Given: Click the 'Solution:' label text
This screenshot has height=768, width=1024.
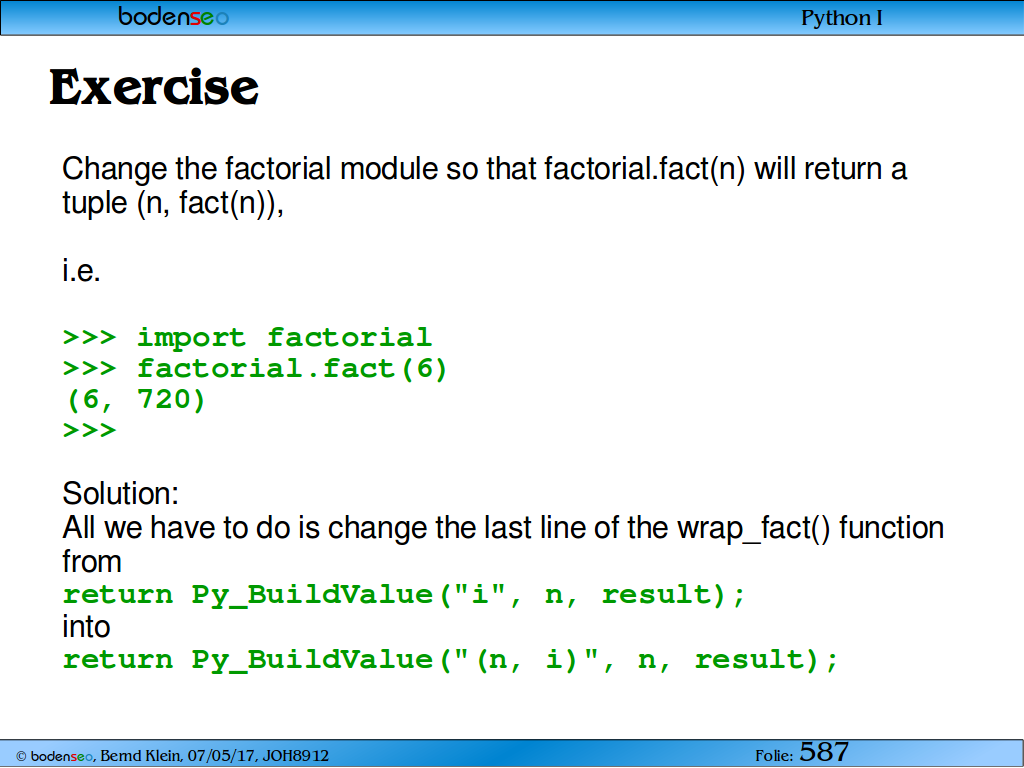Looking at the screenshot, I should [x=120, y=494].
